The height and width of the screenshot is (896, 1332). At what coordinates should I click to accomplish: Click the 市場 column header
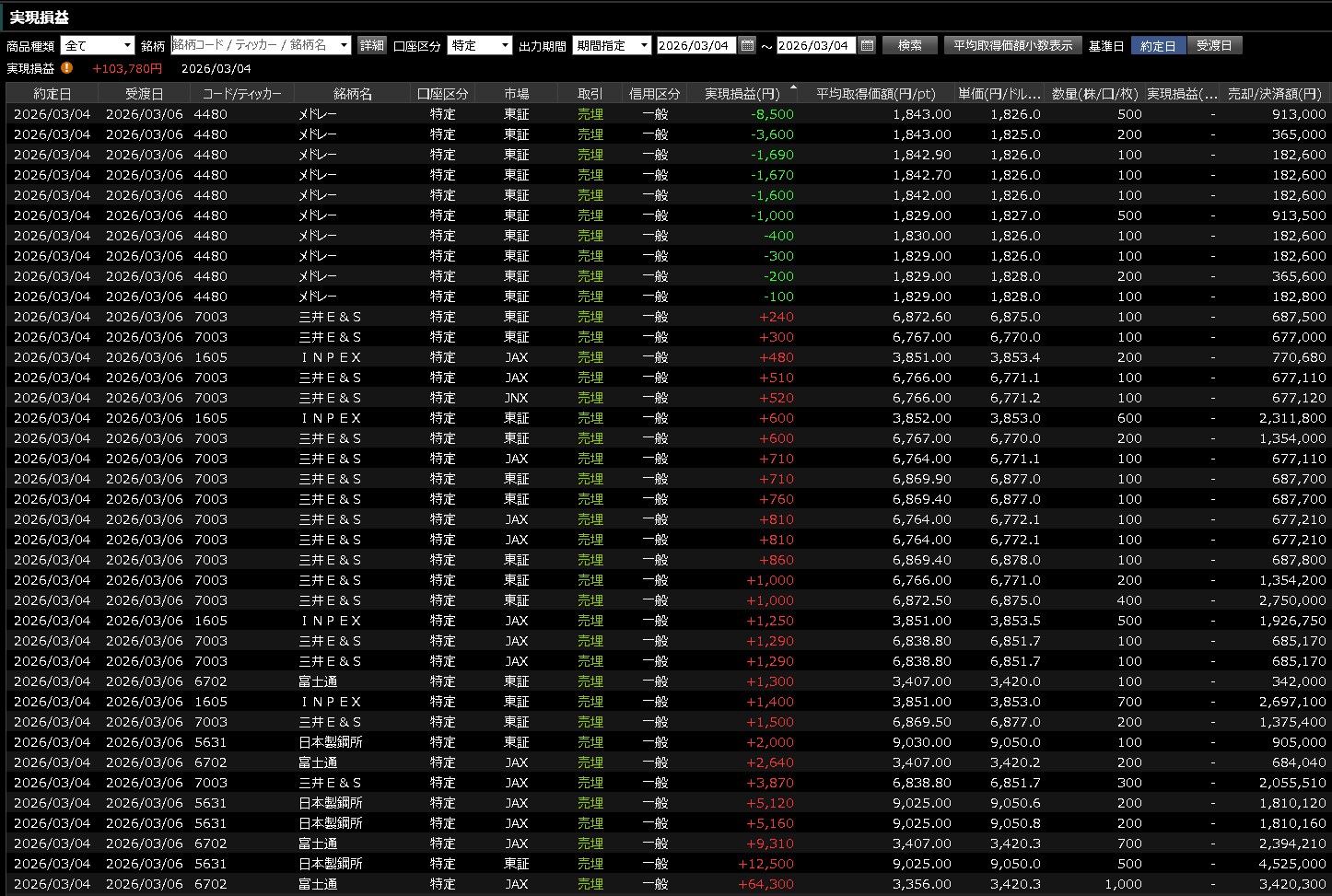tap(516, 94)
